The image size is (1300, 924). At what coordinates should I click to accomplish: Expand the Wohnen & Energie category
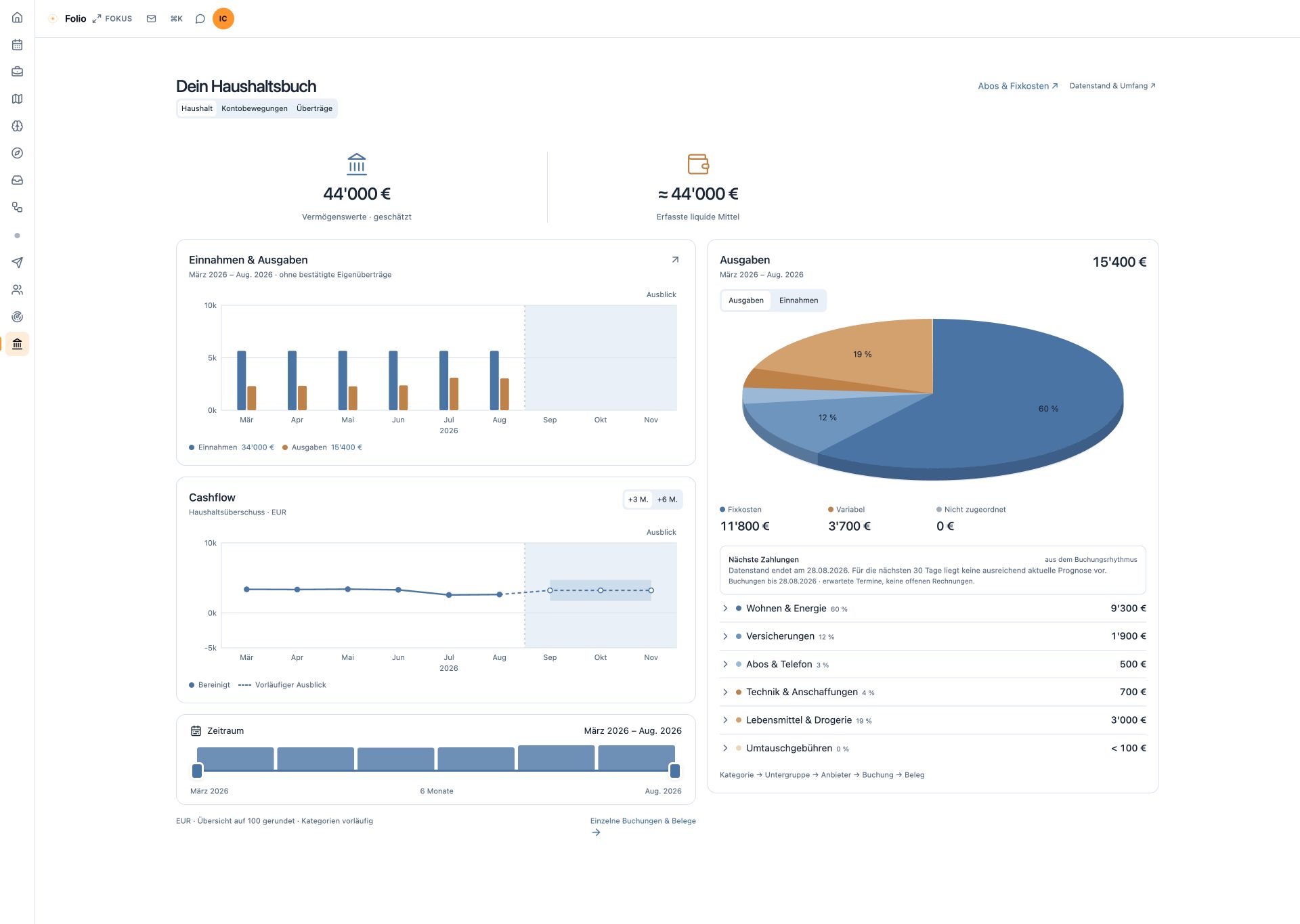[x=933, y=609]
